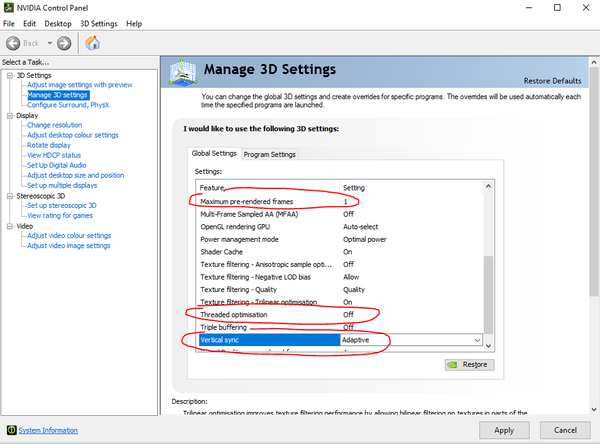Open the Help menu
600x444 pixels.
click(134, 24)
